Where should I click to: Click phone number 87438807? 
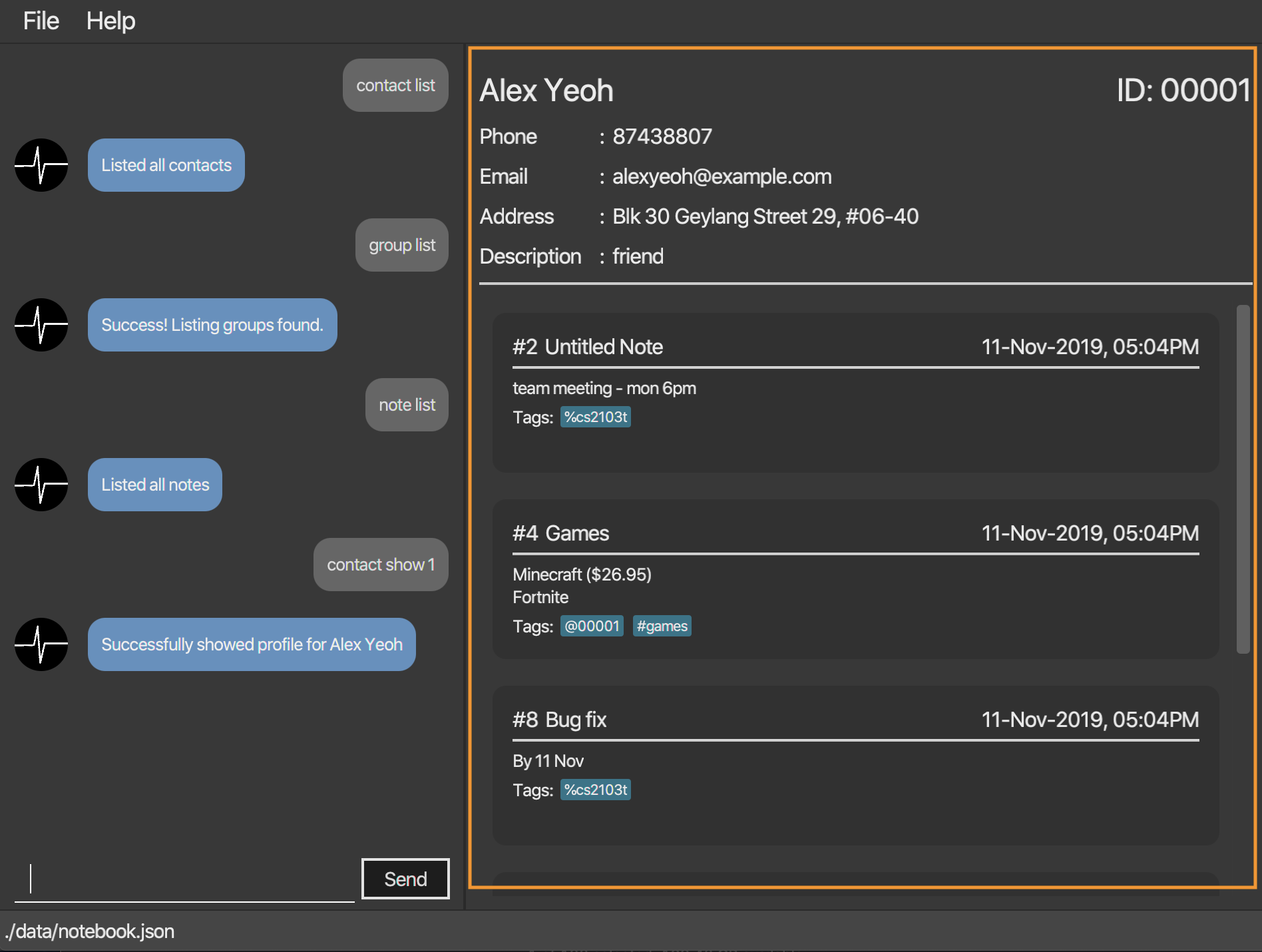[662, 136]
